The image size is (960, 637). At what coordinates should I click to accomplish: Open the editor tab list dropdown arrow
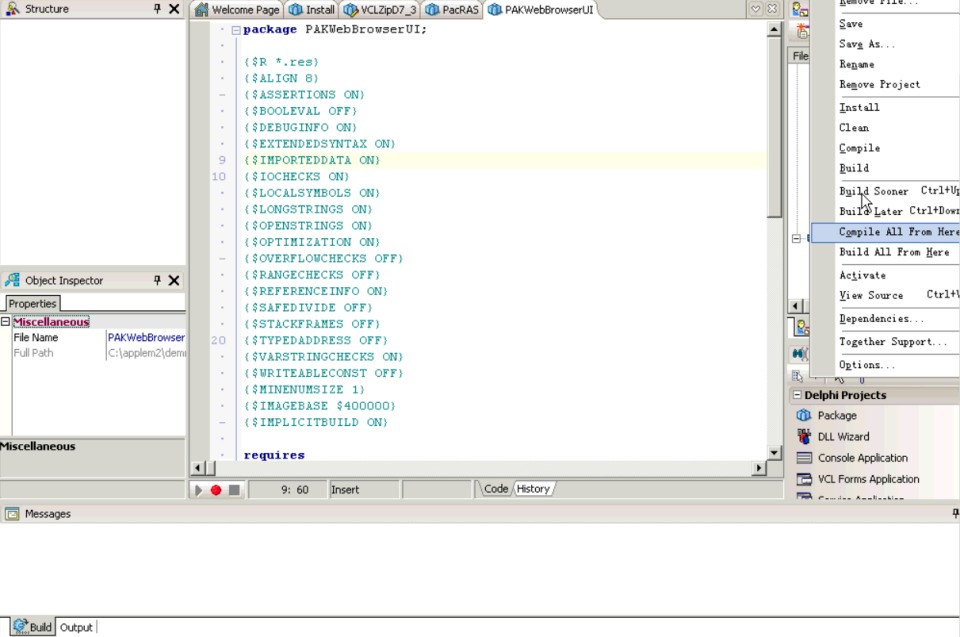[x=756, y=9]
